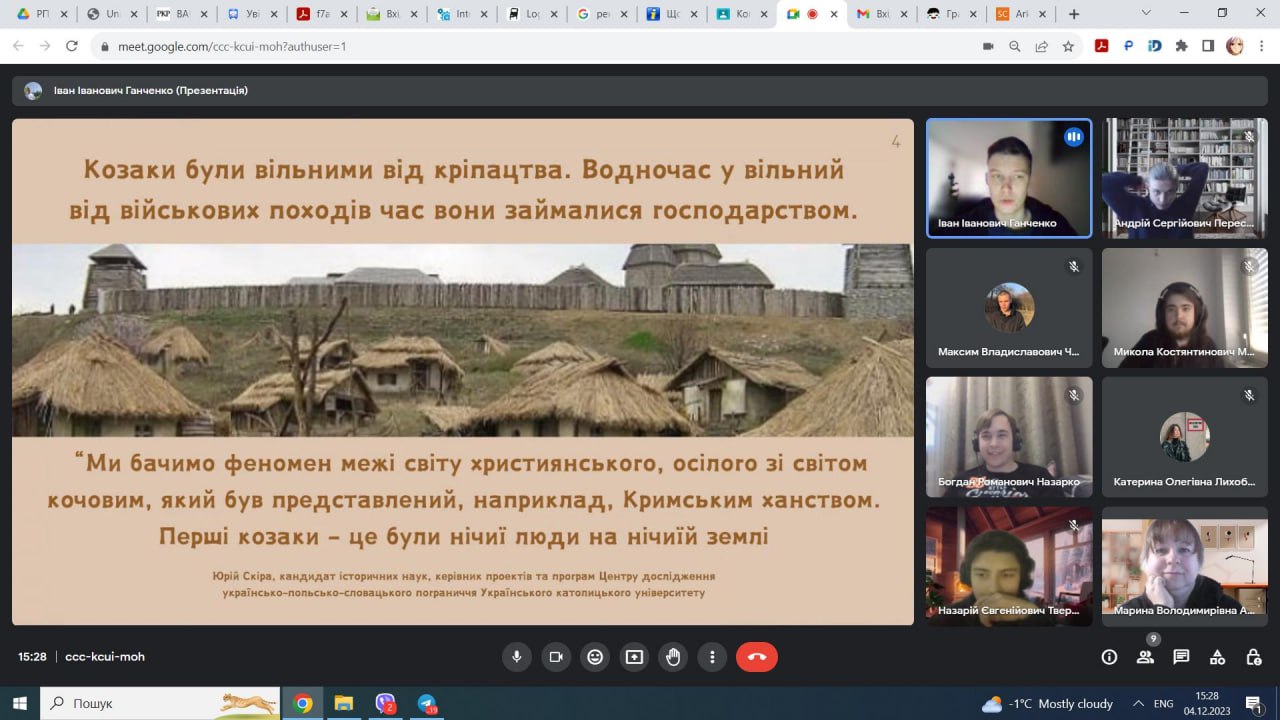Viewport: 1280px width, 720px height.
Task: Show the participants list panel
Action: (1145, 657)
